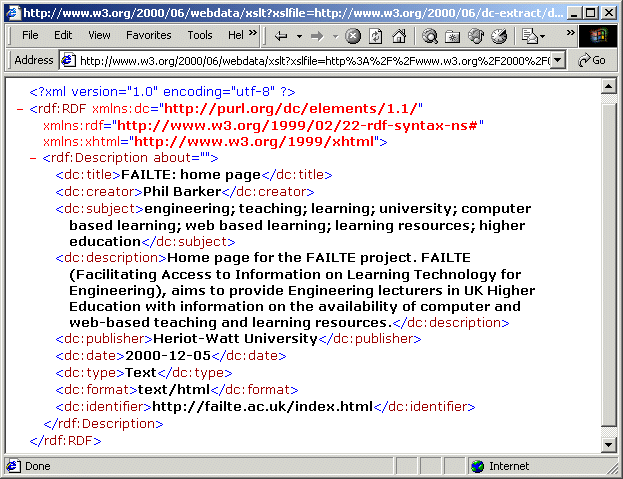Click the Media globe toolbar icon
This screenshot has height=479, width=623.
476,36
